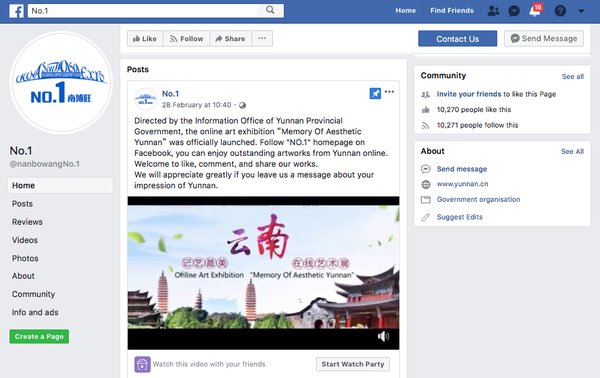This screenshot has width=600, height=378.
Task: Select Community in the page sidebar
Action: 33,294
